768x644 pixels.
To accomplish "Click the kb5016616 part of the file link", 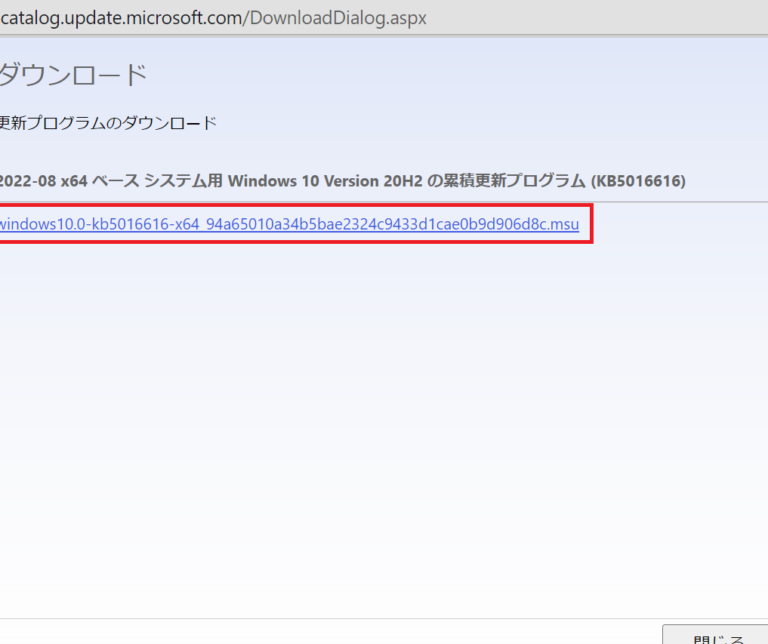I will point(126,224).
